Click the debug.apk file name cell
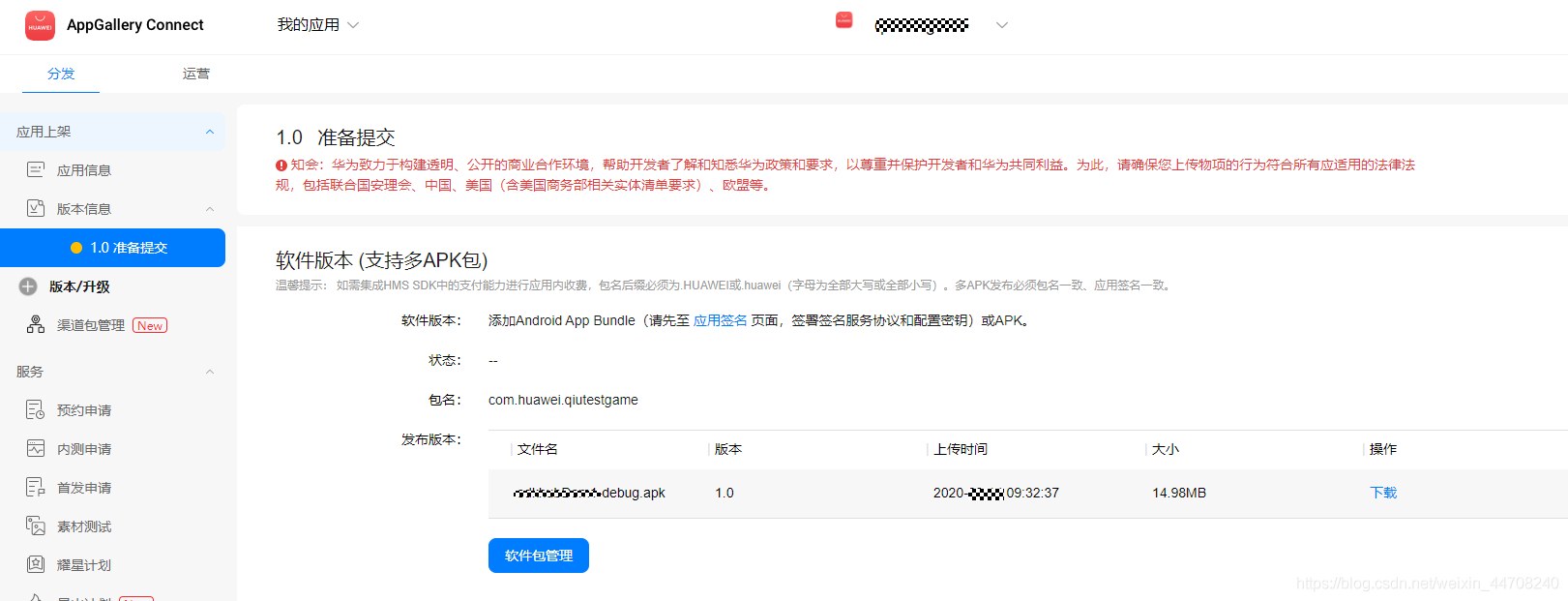1568x601 pixels. (589, 493)
